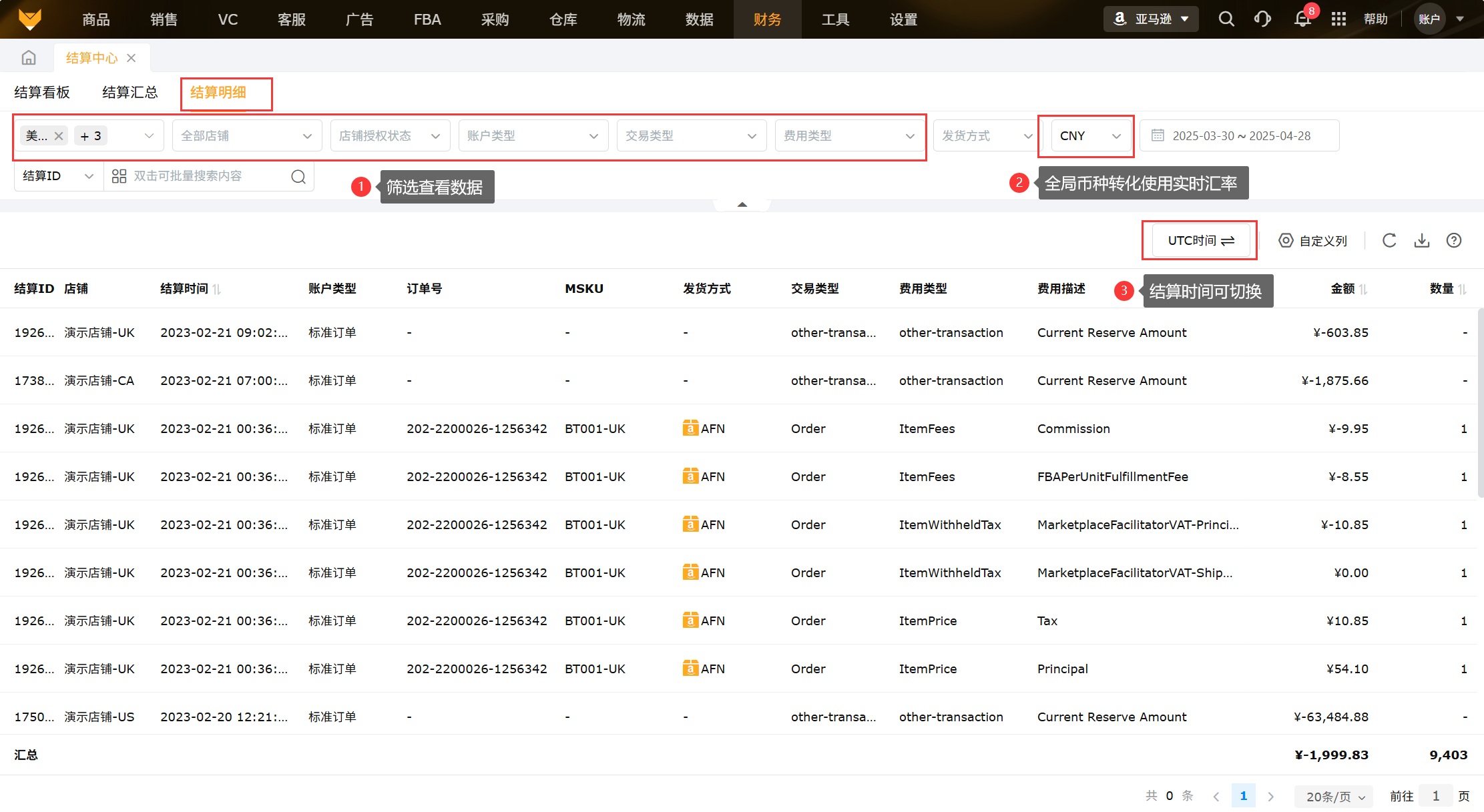Click the download export icon
The width and height of the screenshot is (1484, 812).
point(1422,241)
